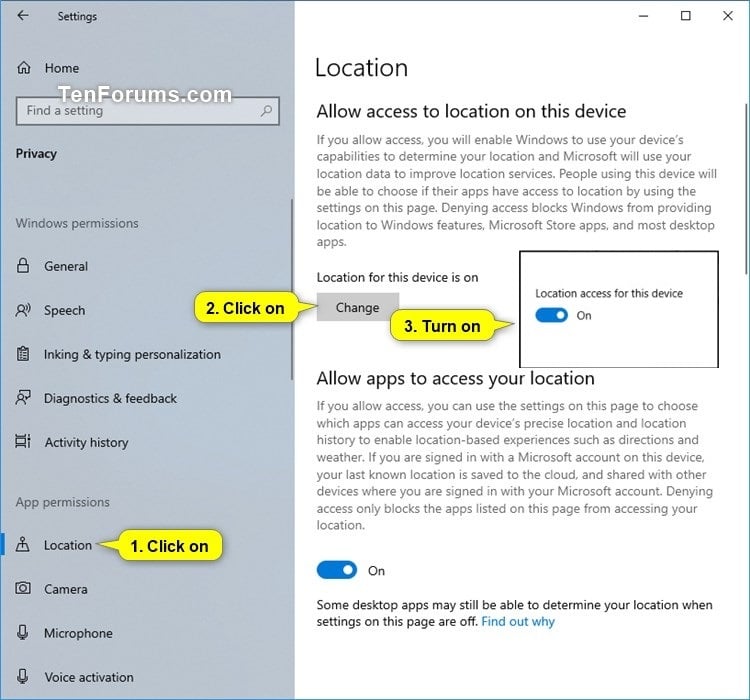Open Home via the house icon
Viewport: 750px width, 700px height.
[24, 68]
